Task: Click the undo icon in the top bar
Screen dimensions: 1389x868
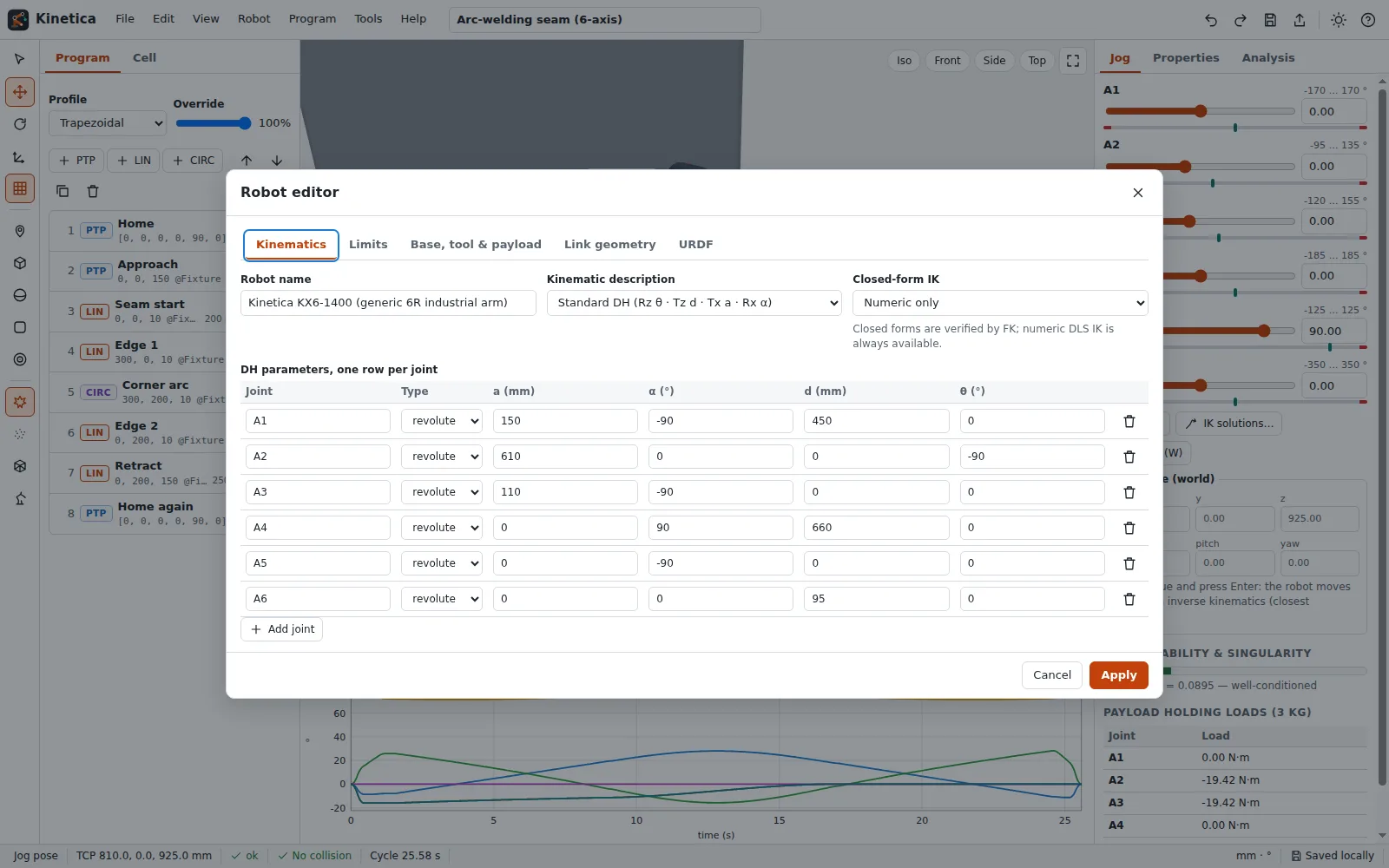Action: (x=1211, y=20)
